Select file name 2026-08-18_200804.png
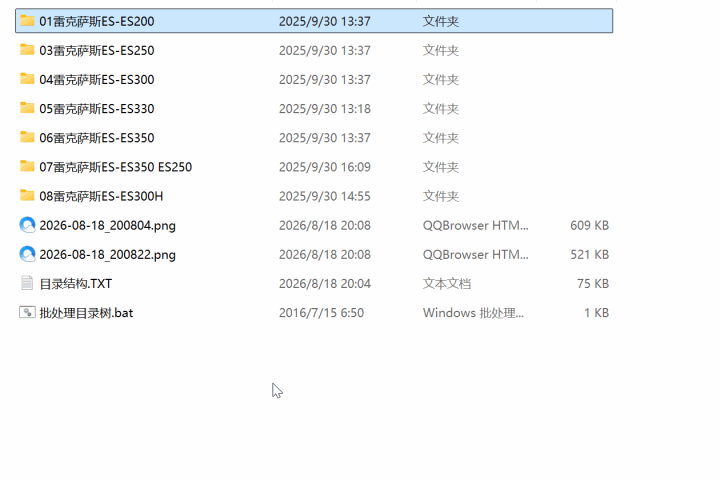This screenshot has height=480, width=720. point(107,226)
